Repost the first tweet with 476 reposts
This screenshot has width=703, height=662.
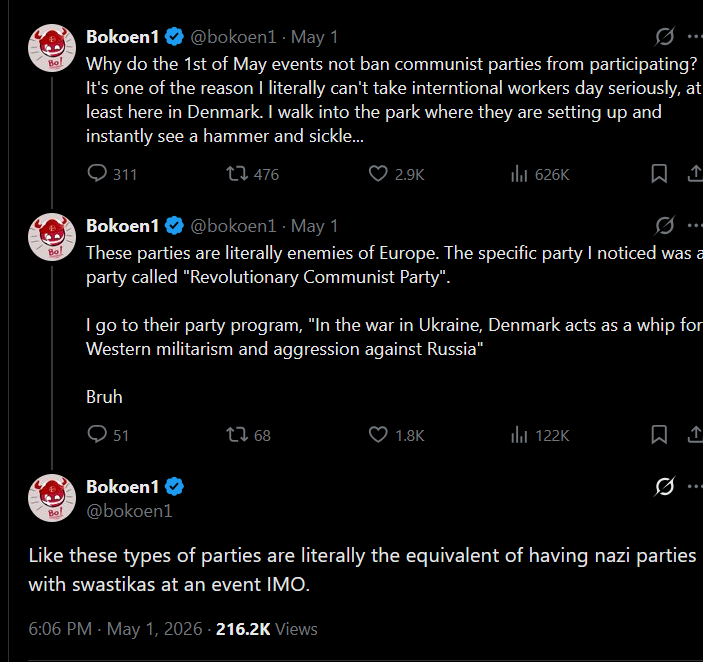[252, 174]
